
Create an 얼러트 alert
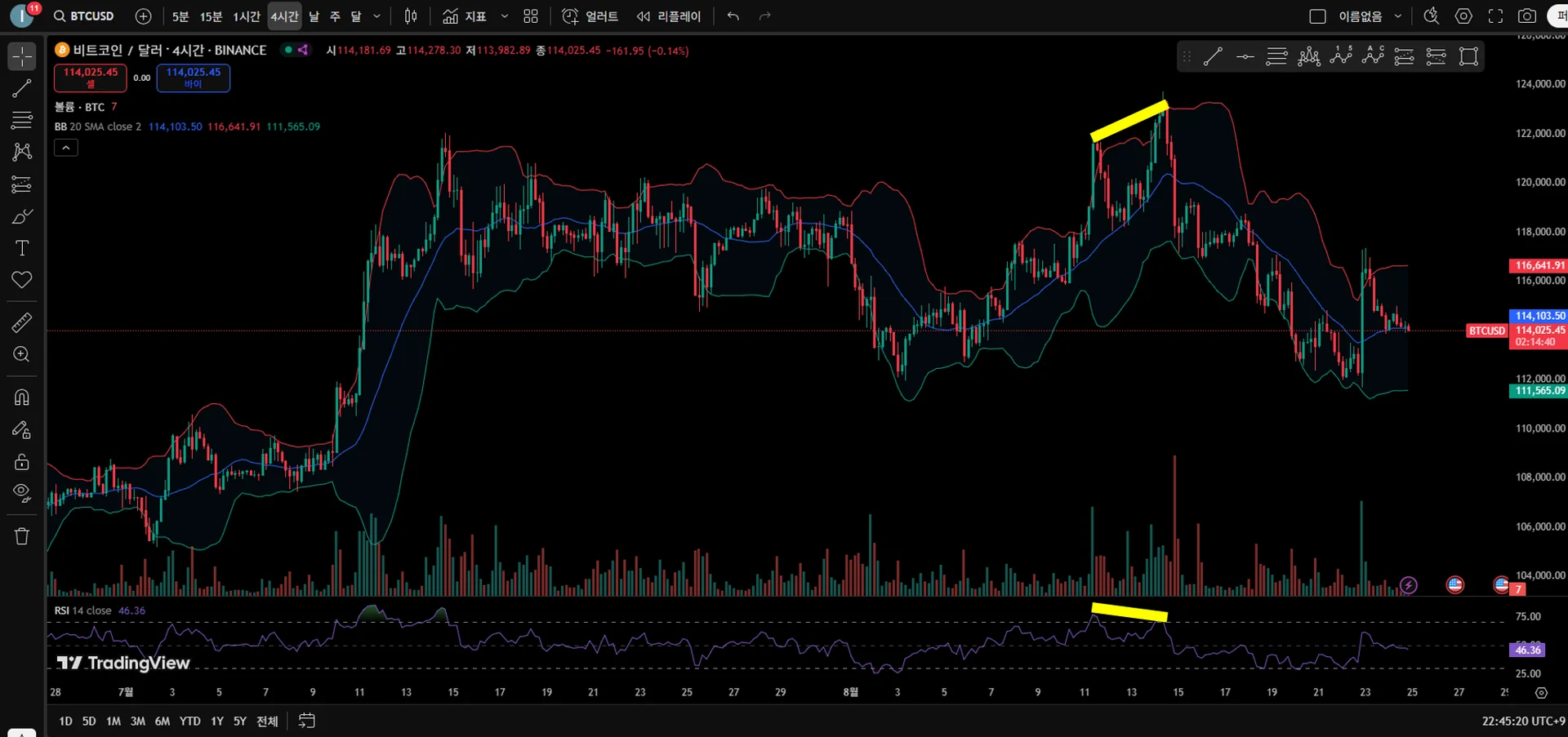[590, 16]
